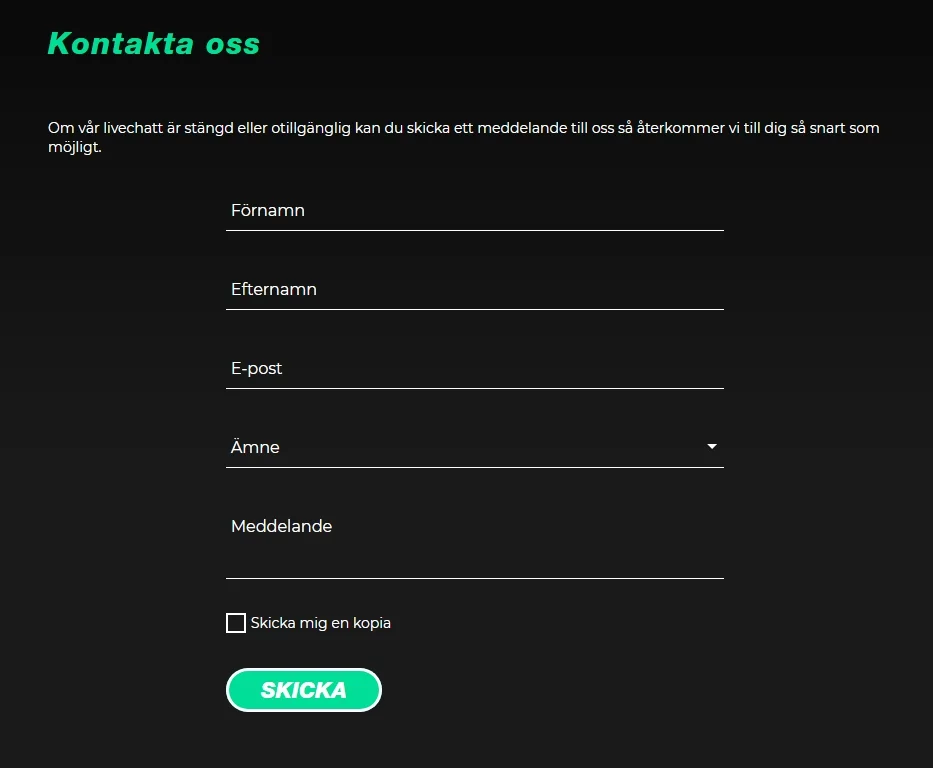Click the Kontakta oss heading
The image size is (933, 768).
tap(154, 44)
